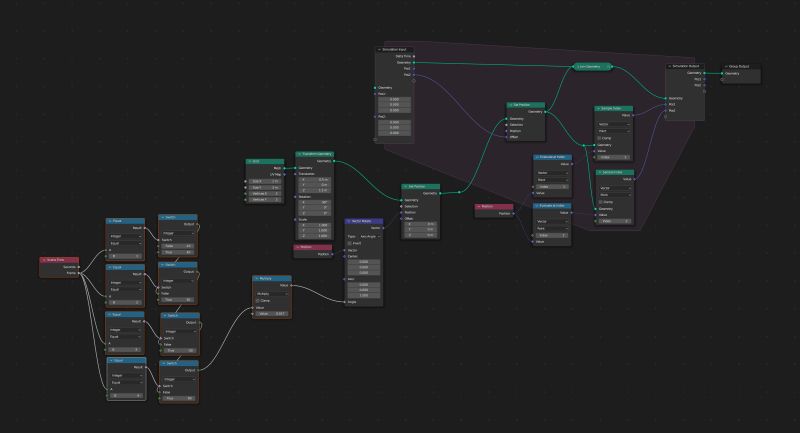
Task: Open domain dropdown on Pos1 Sample Index node
Action: click(x=614, y=131)
